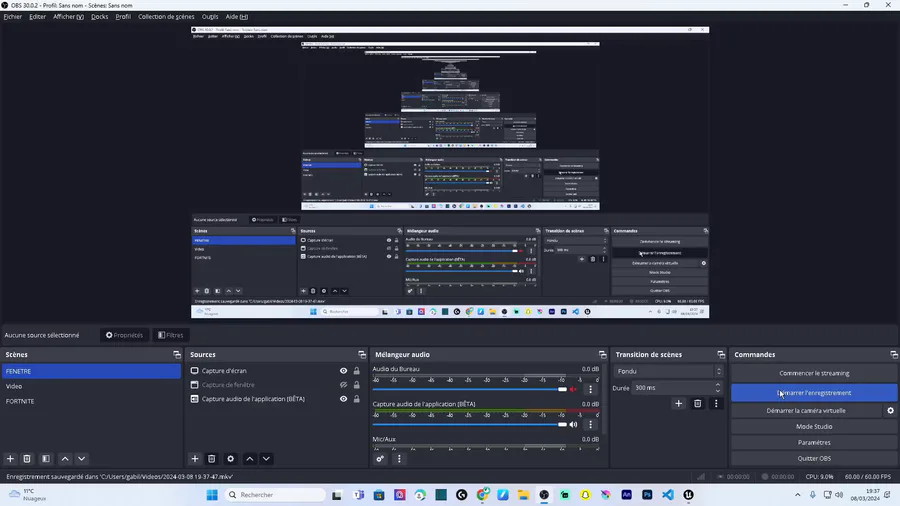Viewport: 900px width, 506px height.
Task: Undock the Scènes panel
Action: (177, 355)
